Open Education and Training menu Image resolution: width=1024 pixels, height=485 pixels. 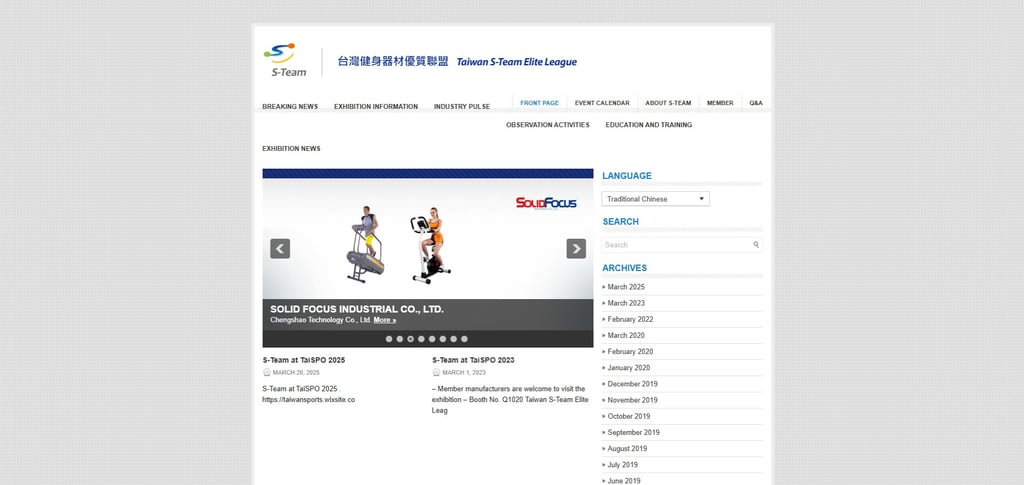648,125
